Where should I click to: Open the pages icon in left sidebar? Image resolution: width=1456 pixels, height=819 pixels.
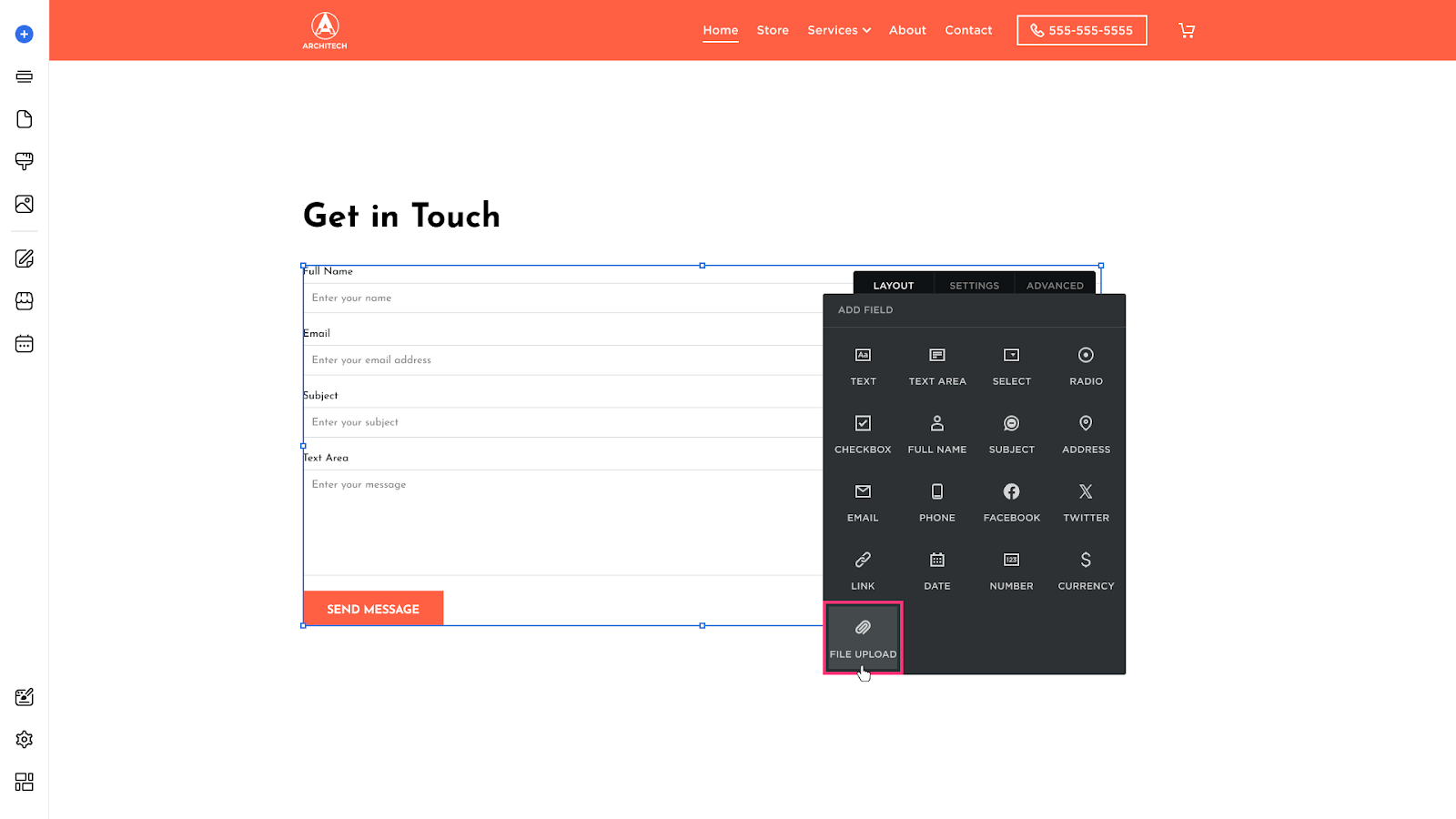[25, 119]
